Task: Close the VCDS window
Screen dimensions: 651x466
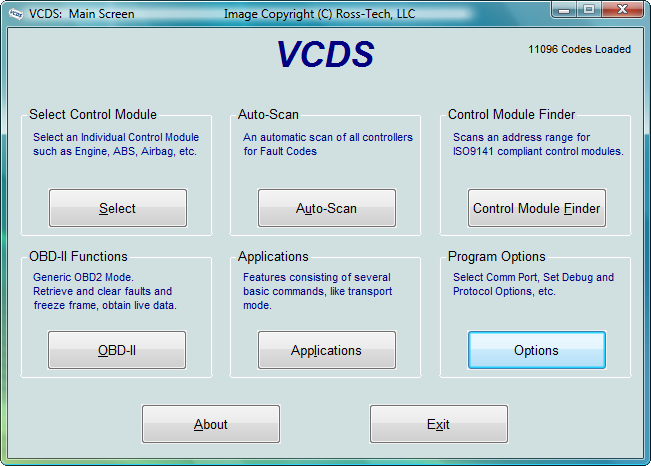Action: tap(622, 9)
